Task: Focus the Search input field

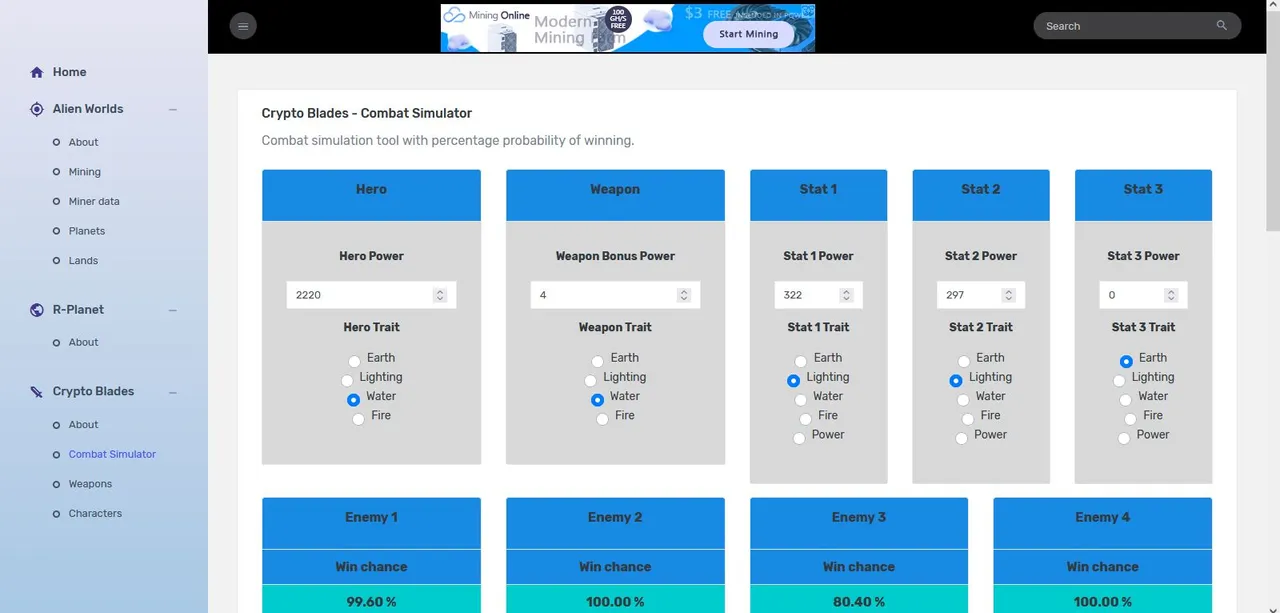Action: (x=1125, y=26)
